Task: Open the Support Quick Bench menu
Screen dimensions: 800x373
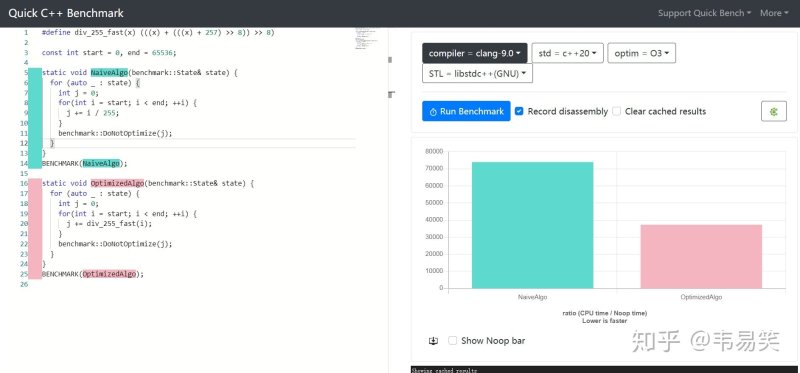Action: coord(704,13)
